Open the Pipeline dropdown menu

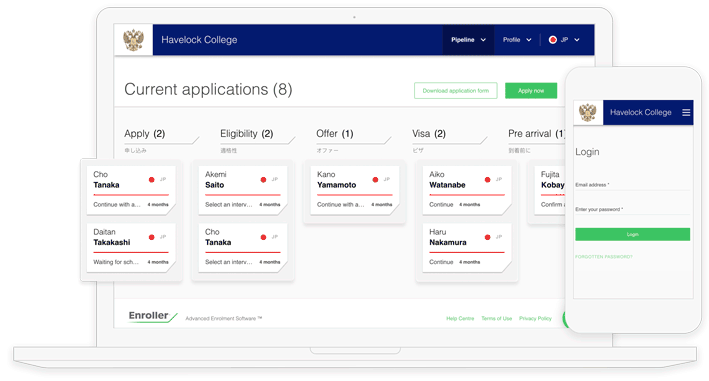(x=468, y=40)
